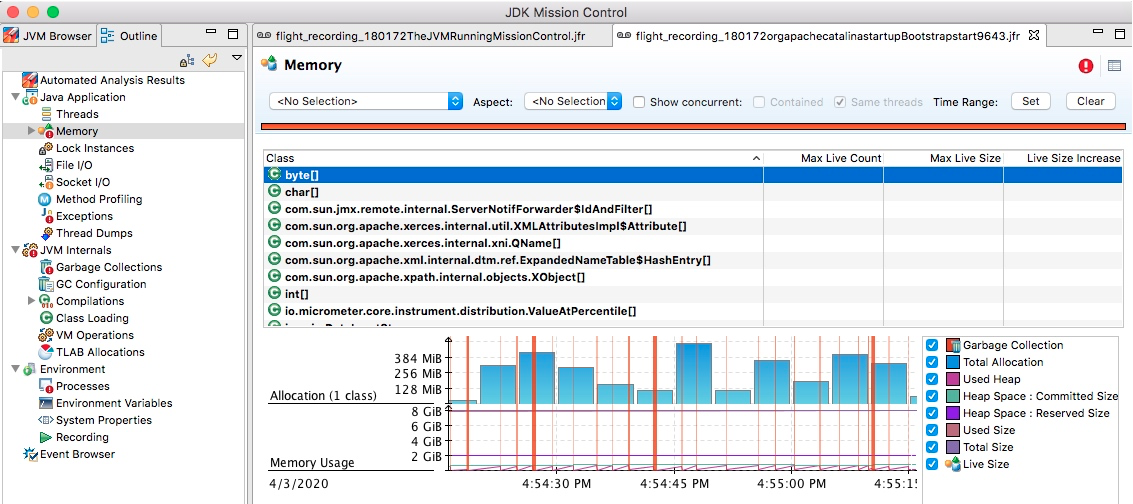Screen dimensions: 1133x504
Task: Select the Automated Analysis Results icon
Action: pos(30,80)
